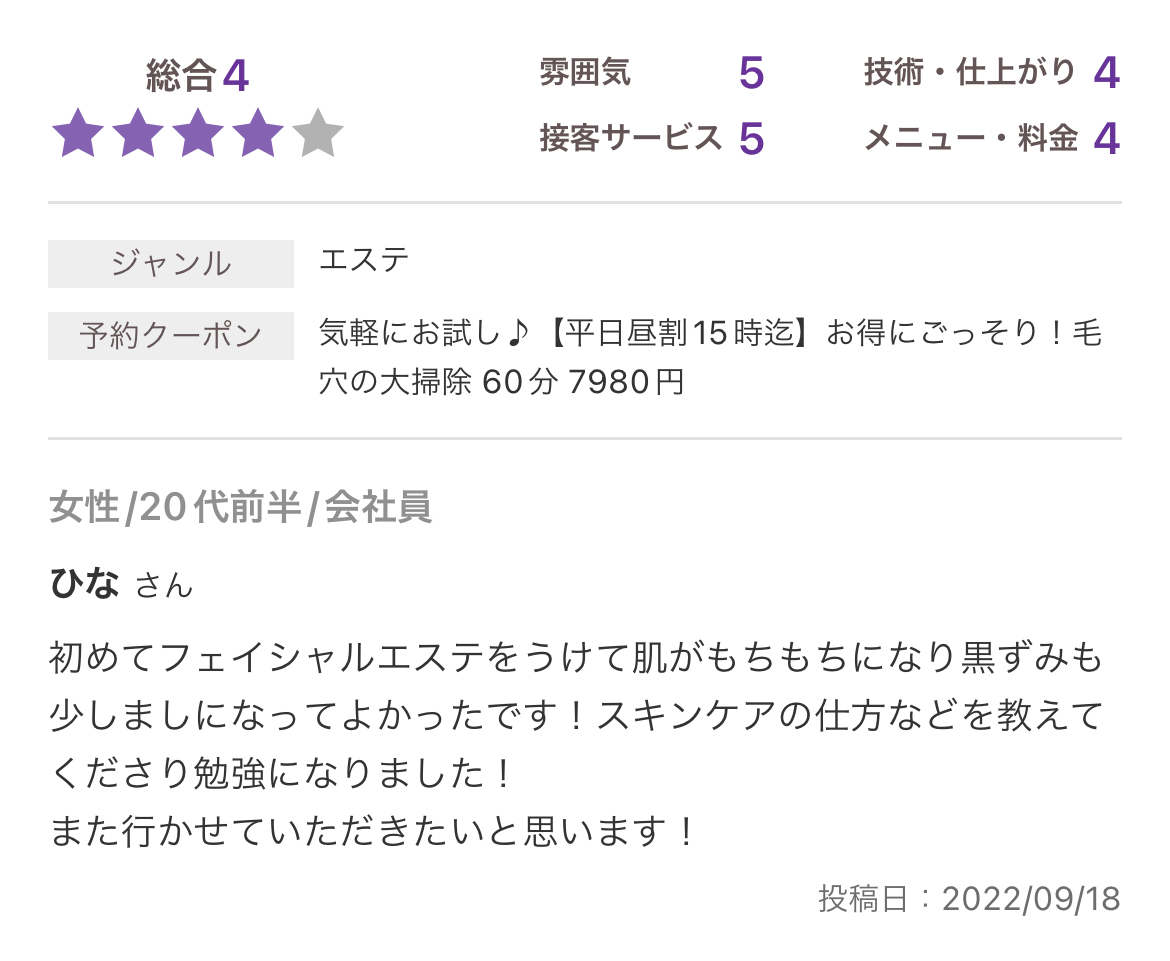This screenshot has height=961, width=1170.
Task: Click the 雰囲気 category label
Action: [x=586, y=73]
